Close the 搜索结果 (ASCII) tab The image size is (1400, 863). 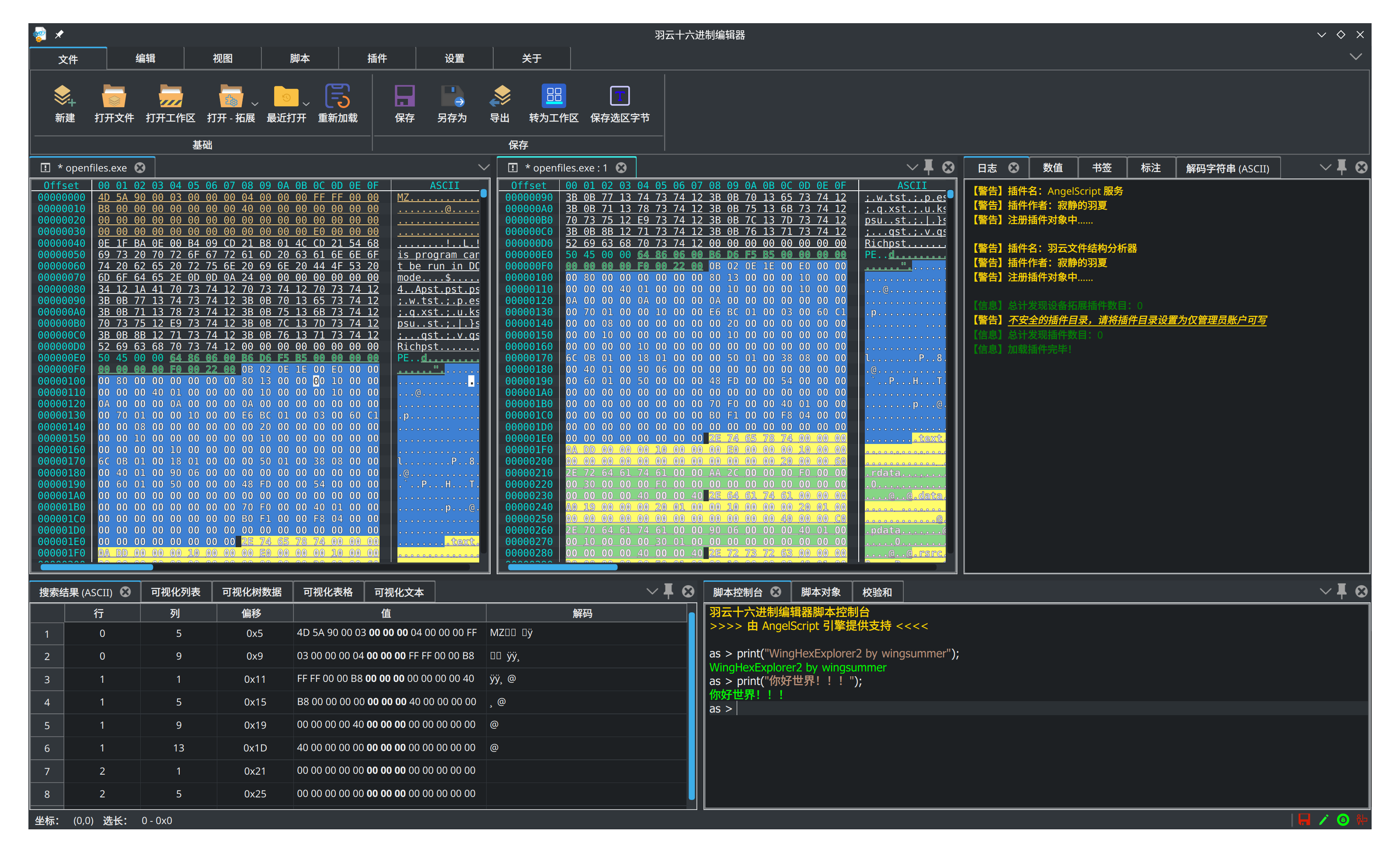coord(125,592)
